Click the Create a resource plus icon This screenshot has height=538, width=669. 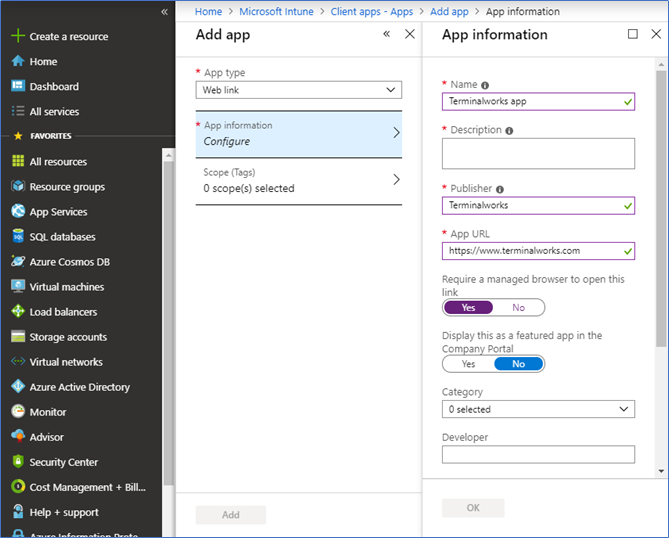click(18, 36)
